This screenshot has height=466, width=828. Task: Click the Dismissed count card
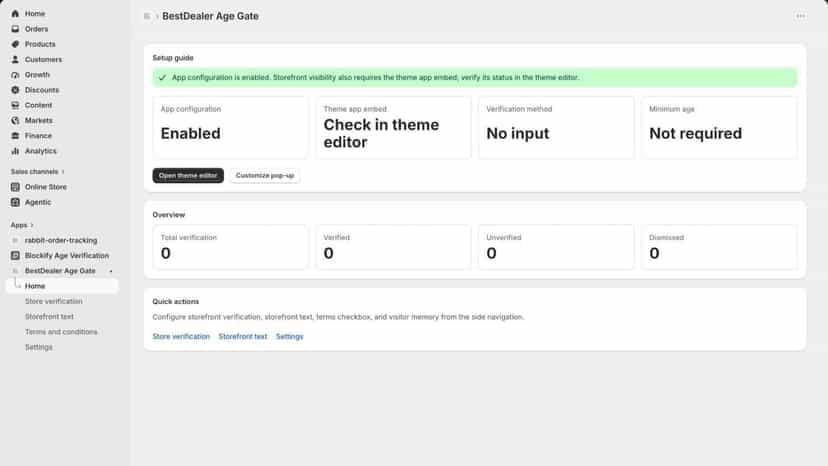tap(719, 247)
